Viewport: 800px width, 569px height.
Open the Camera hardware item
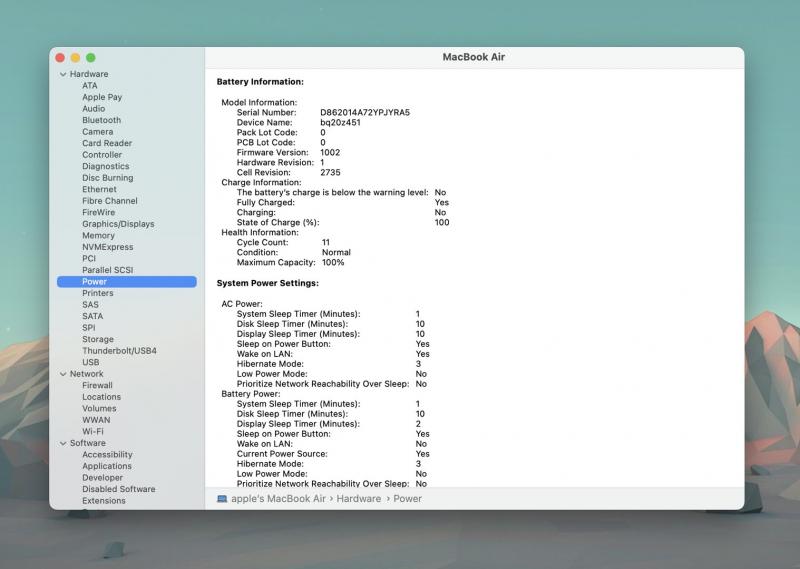pyautogui.click(x=97, y=132)
